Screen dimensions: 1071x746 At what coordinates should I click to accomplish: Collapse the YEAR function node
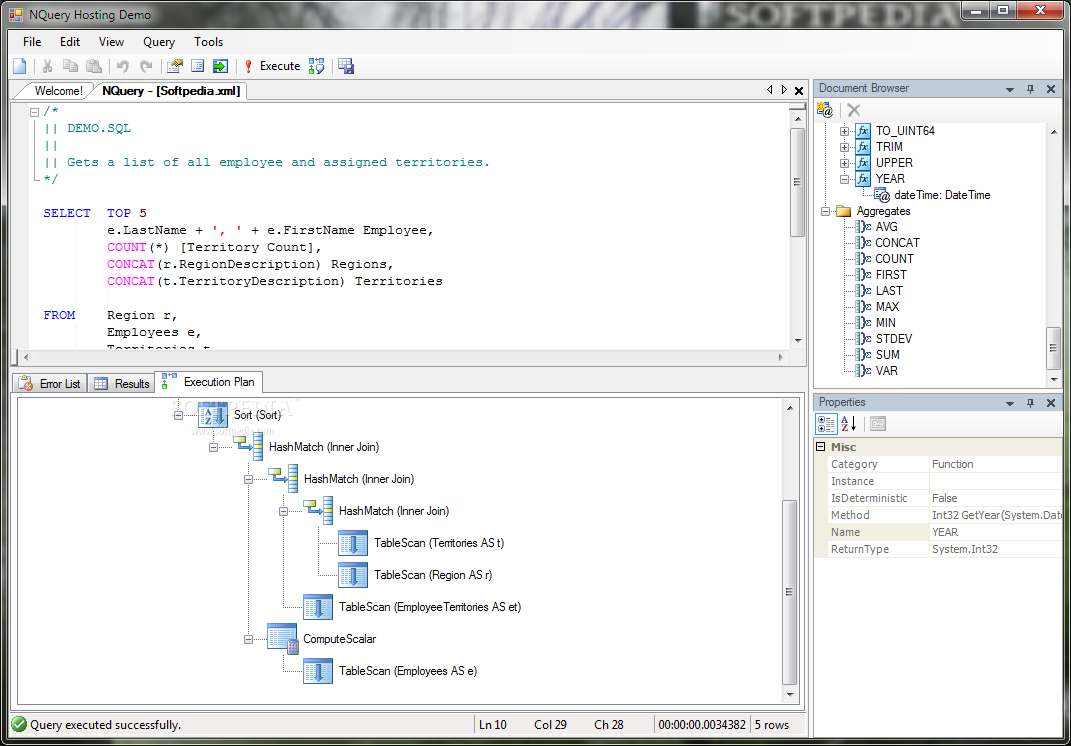(x=845, y=179)
